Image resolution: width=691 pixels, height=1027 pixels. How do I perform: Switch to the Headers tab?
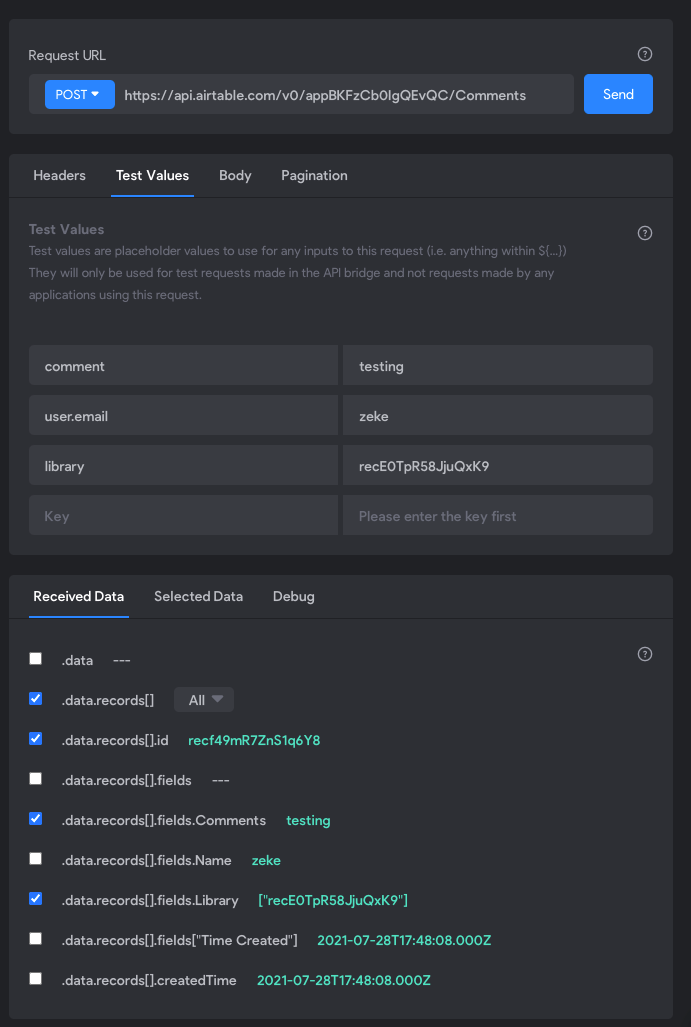60,176
